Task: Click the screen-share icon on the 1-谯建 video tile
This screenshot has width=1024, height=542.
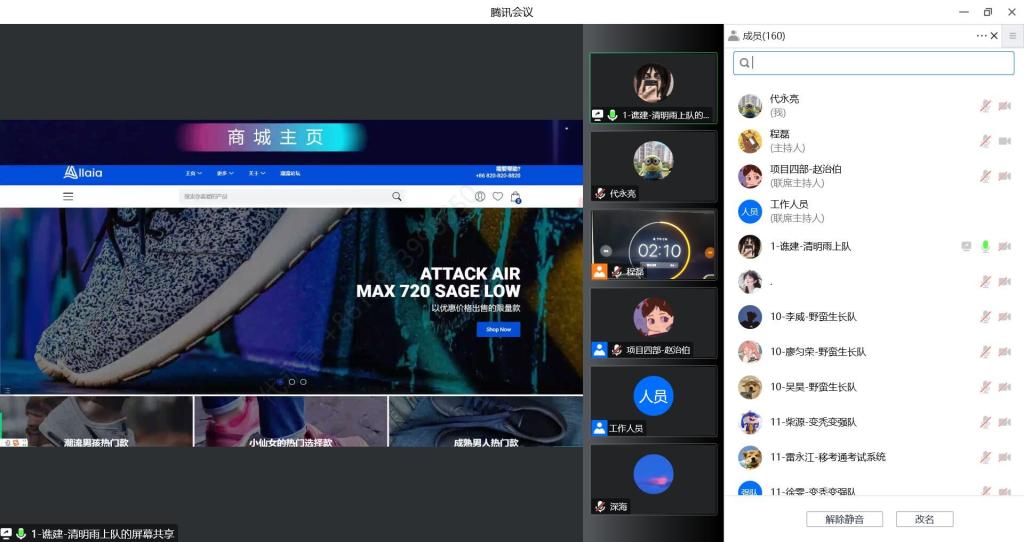Action: [x=598, y=115]
